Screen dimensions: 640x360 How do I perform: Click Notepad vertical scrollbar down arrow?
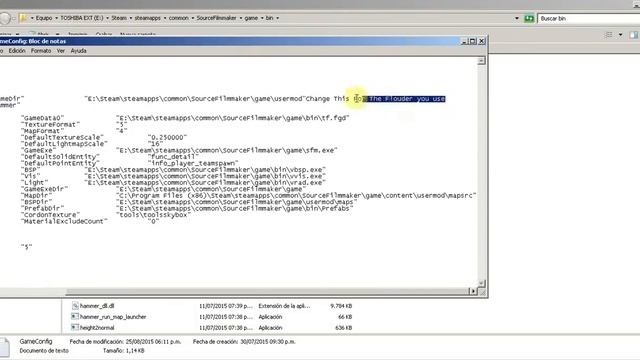tap(482, 283)
